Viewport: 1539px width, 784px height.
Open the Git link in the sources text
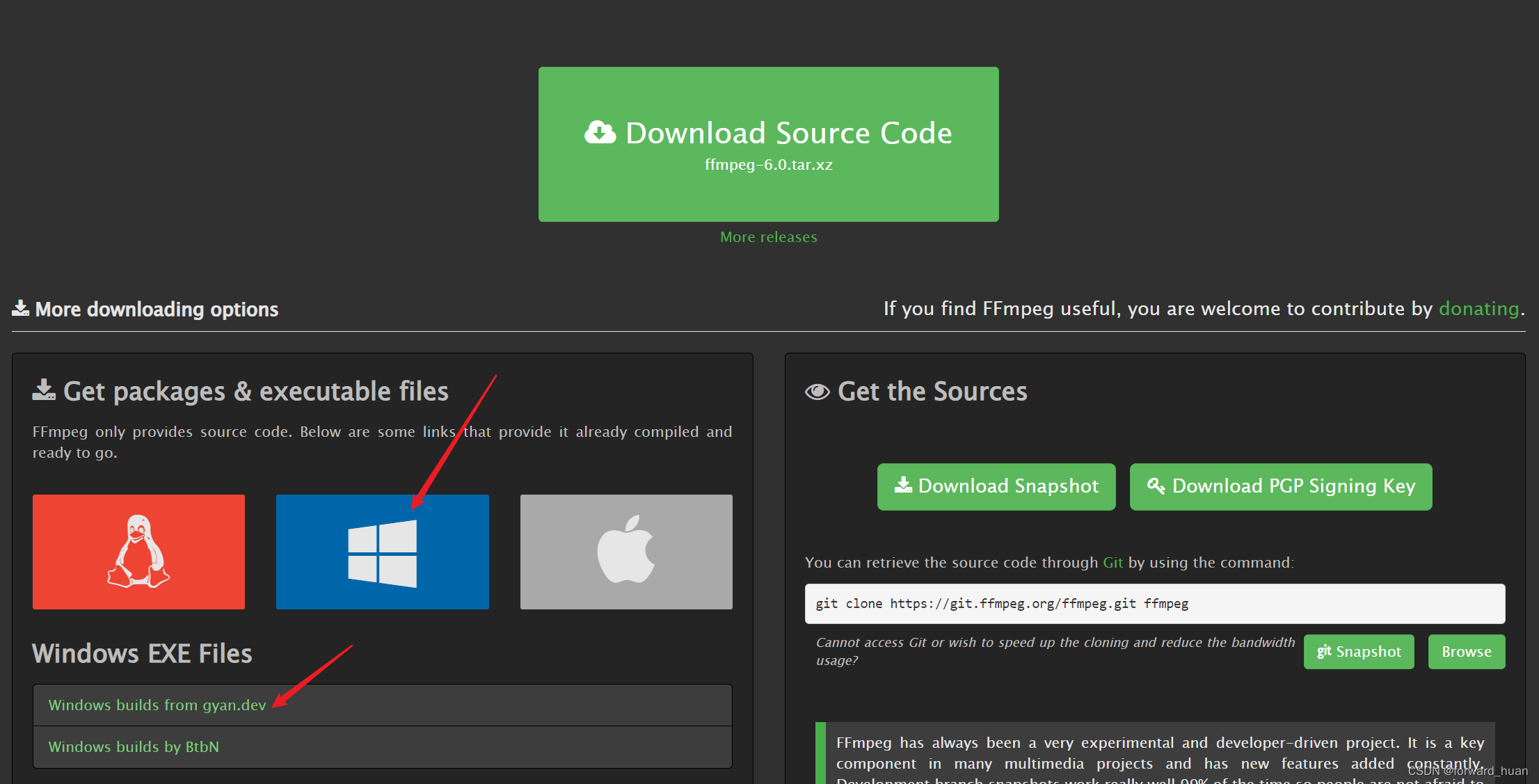pyautogui.click(x=1113, y=562)
